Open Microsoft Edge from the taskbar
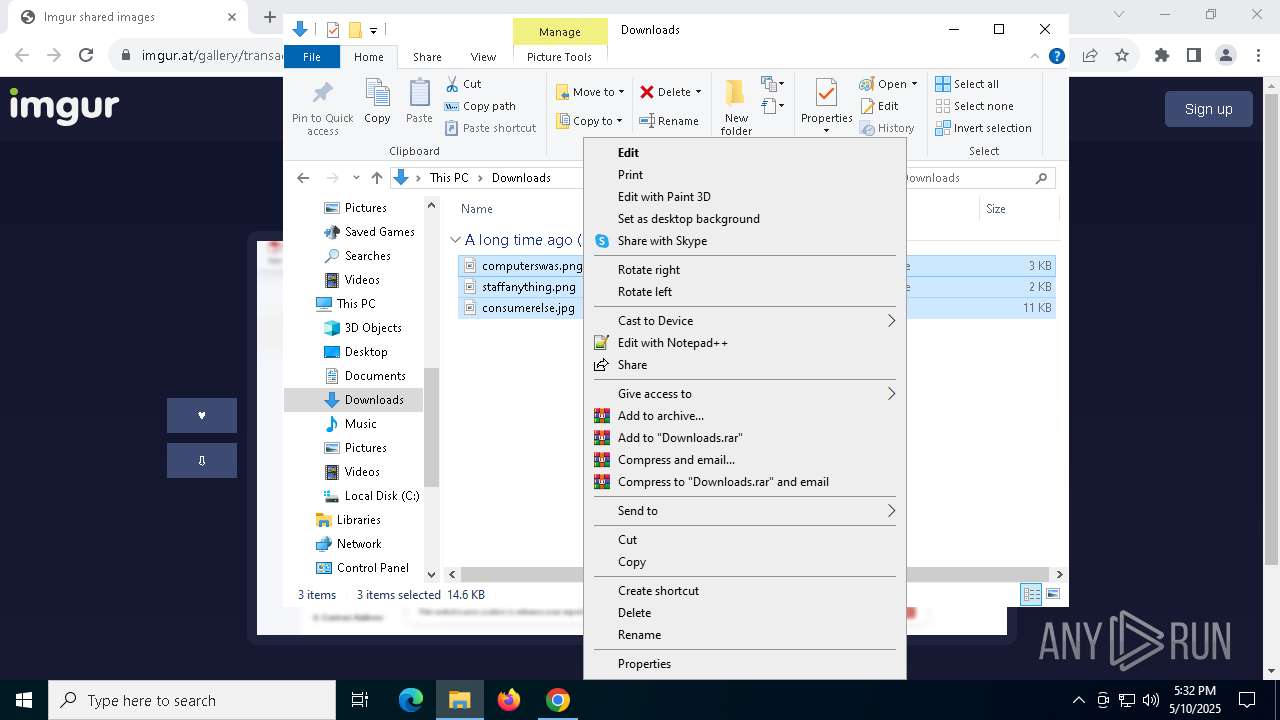Screen dimensions: 1280x720 [x=411, y=700]
